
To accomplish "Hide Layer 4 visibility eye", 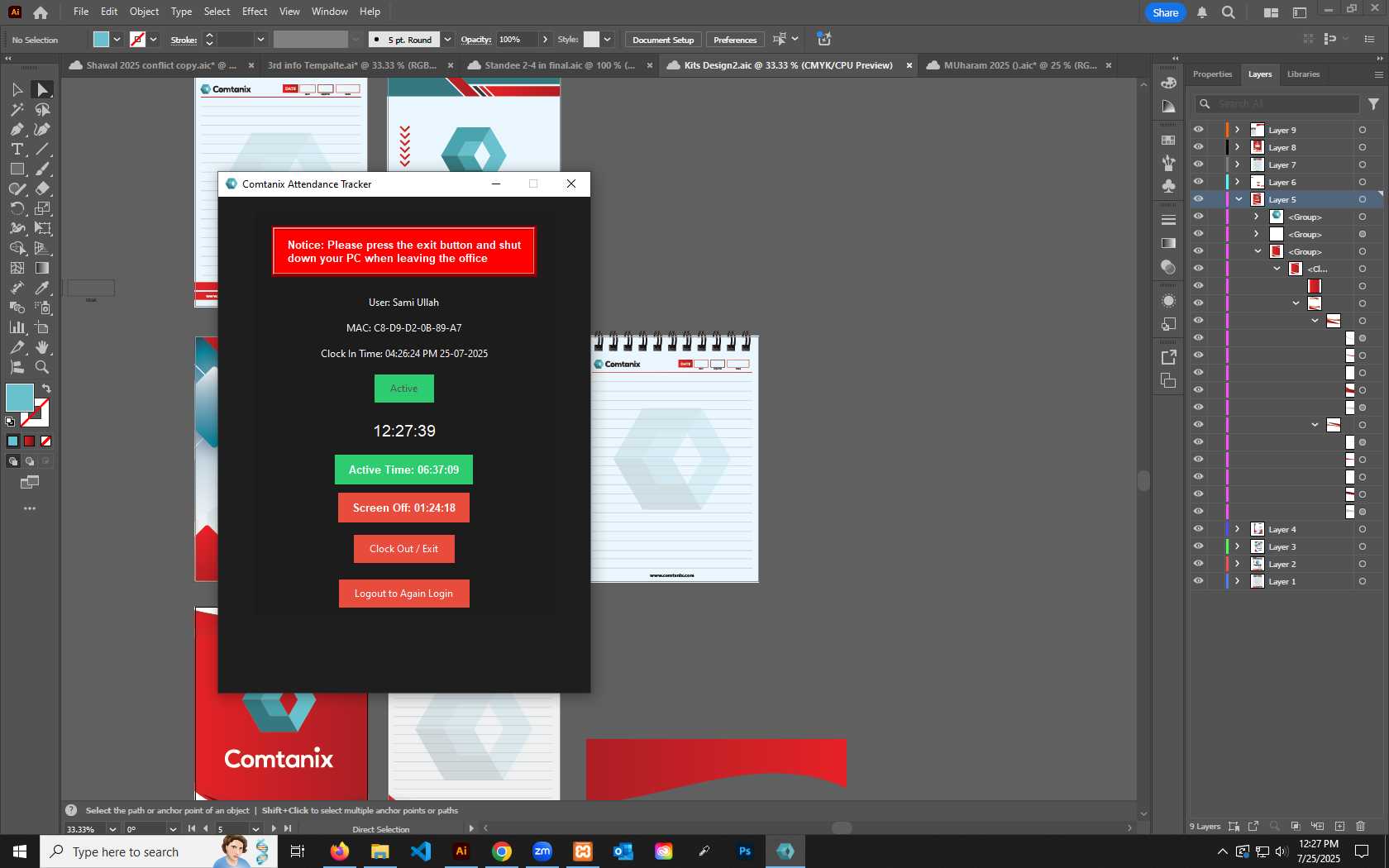I will tap(1198, 529).
